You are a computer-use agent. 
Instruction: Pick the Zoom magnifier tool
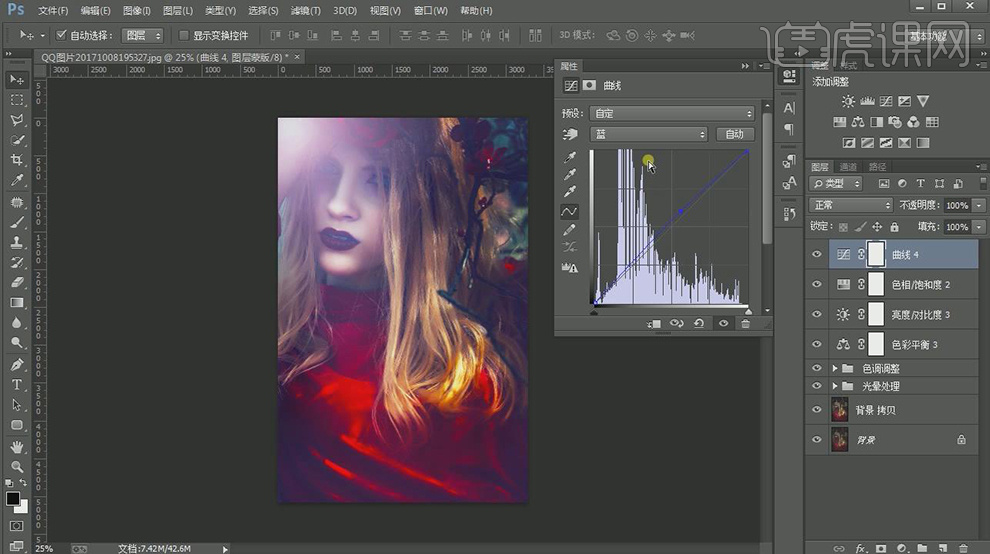[17, 467]
